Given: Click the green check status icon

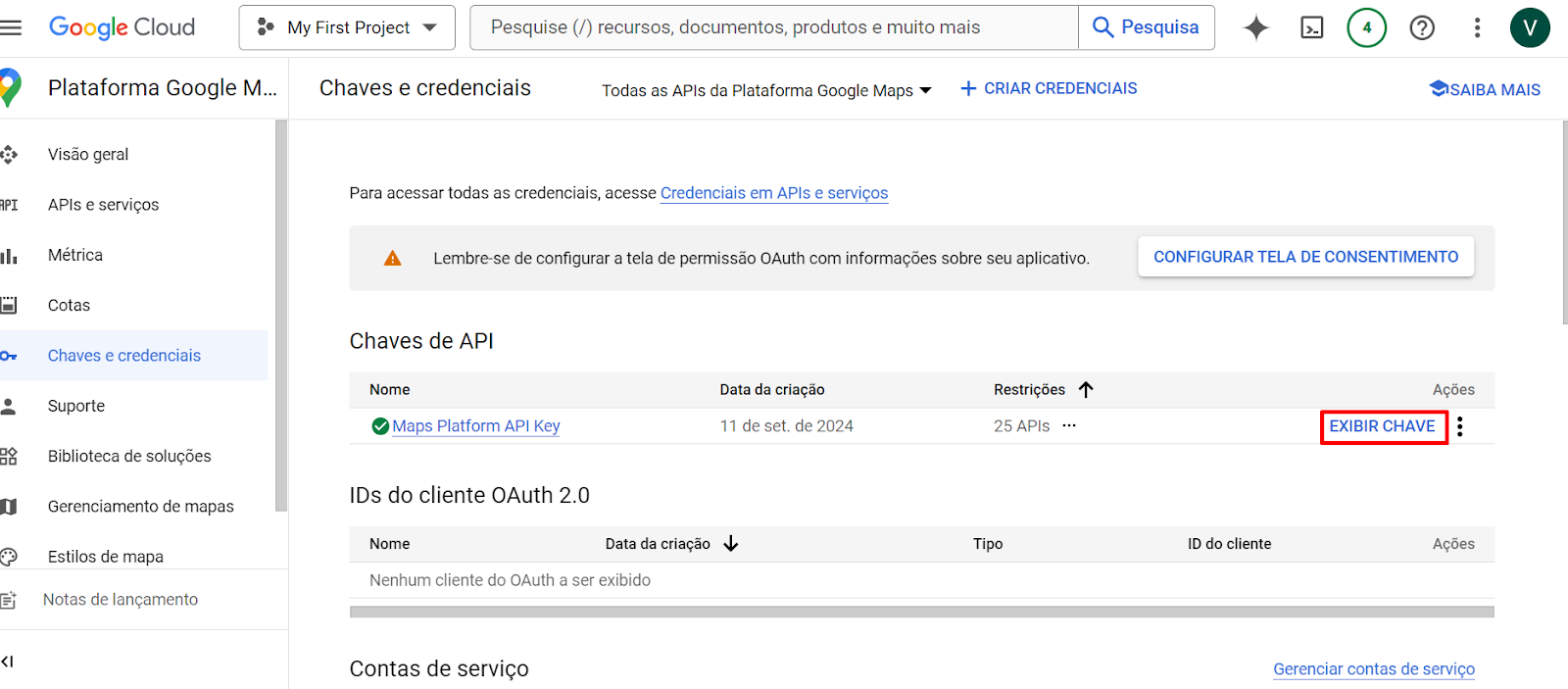Looking at the screenshot, I should (380, 426).
